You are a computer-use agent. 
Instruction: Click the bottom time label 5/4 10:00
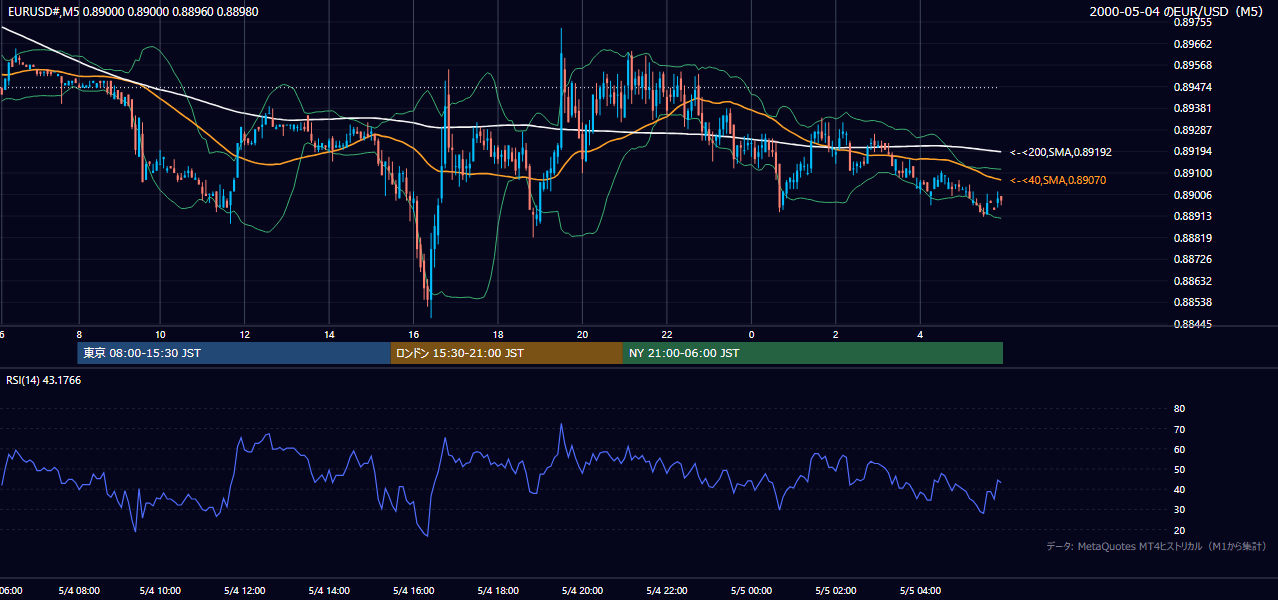click(161, 591)
